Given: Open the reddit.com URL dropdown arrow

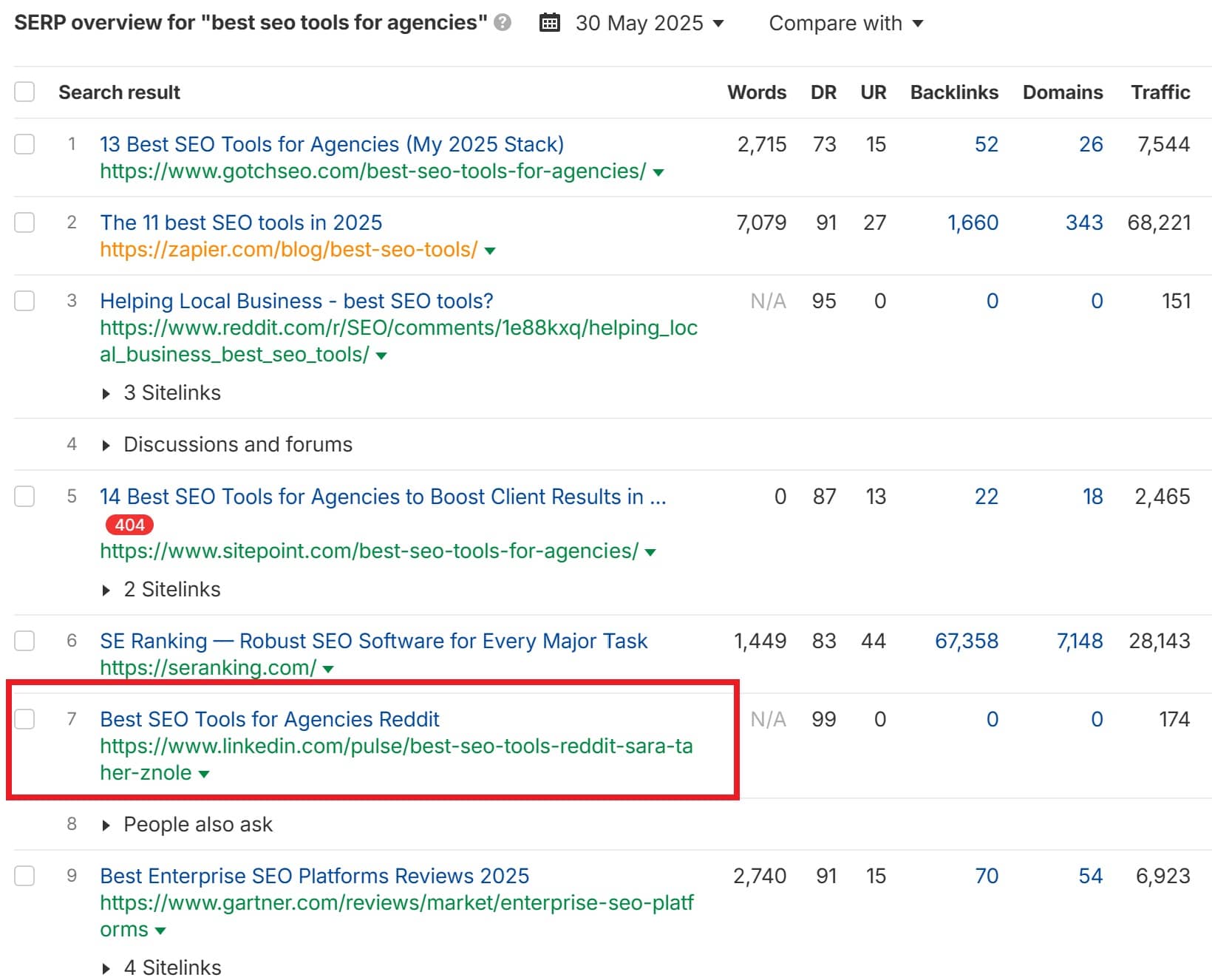Looking at the screenshot, I should pyautogui.click(x=381, y=356).
